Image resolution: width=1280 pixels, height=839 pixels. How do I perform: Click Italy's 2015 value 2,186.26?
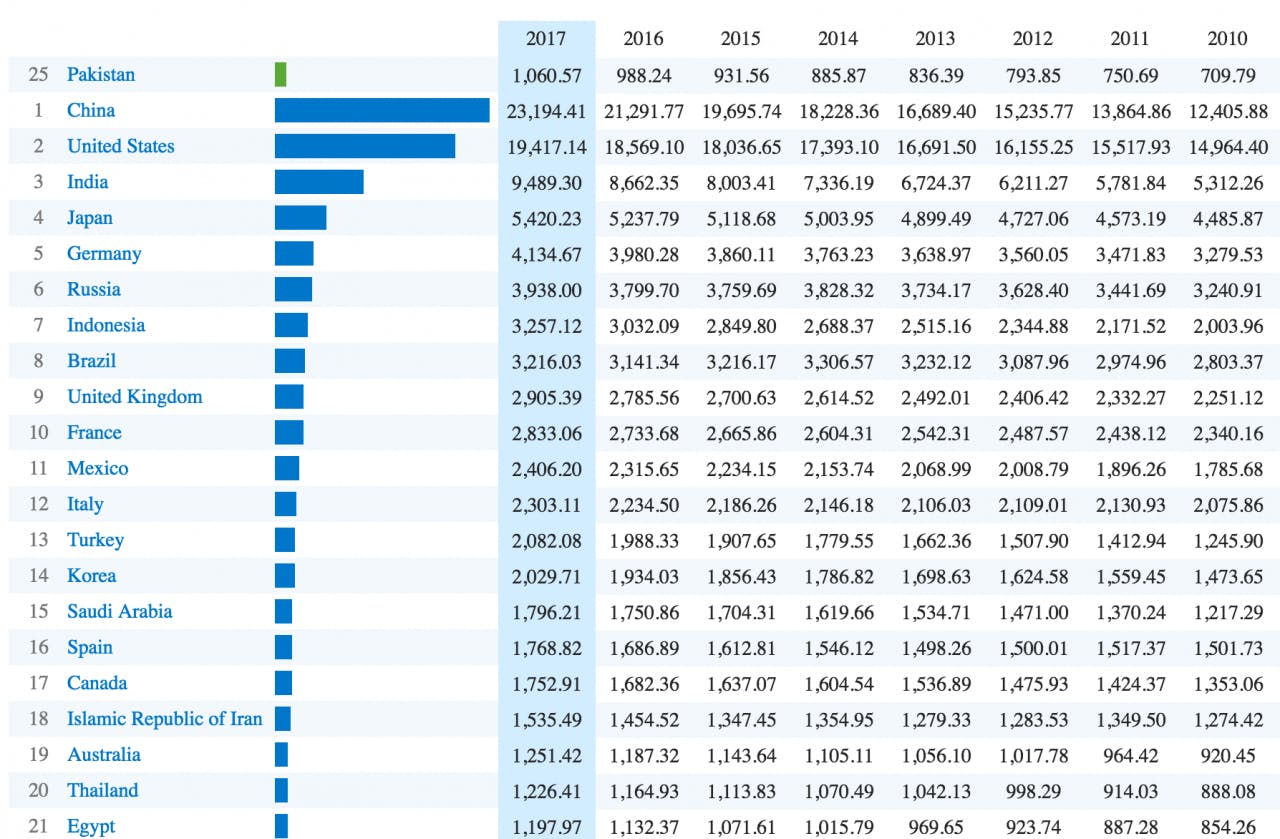(x=741, y=505)
